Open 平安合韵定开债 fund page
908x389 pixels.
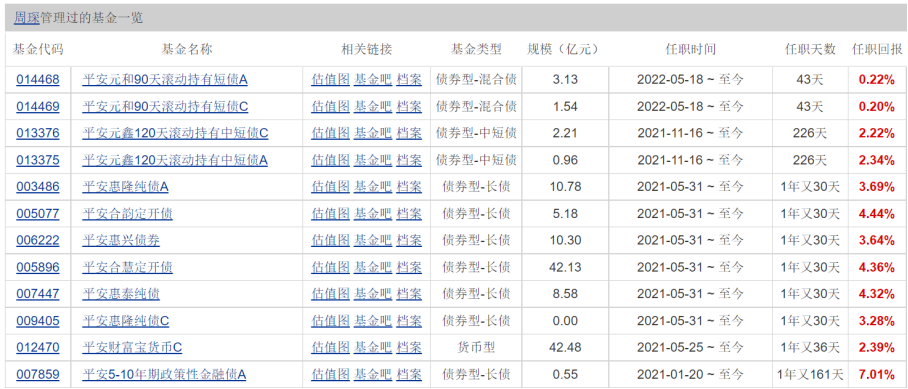[x=127, y=214]
